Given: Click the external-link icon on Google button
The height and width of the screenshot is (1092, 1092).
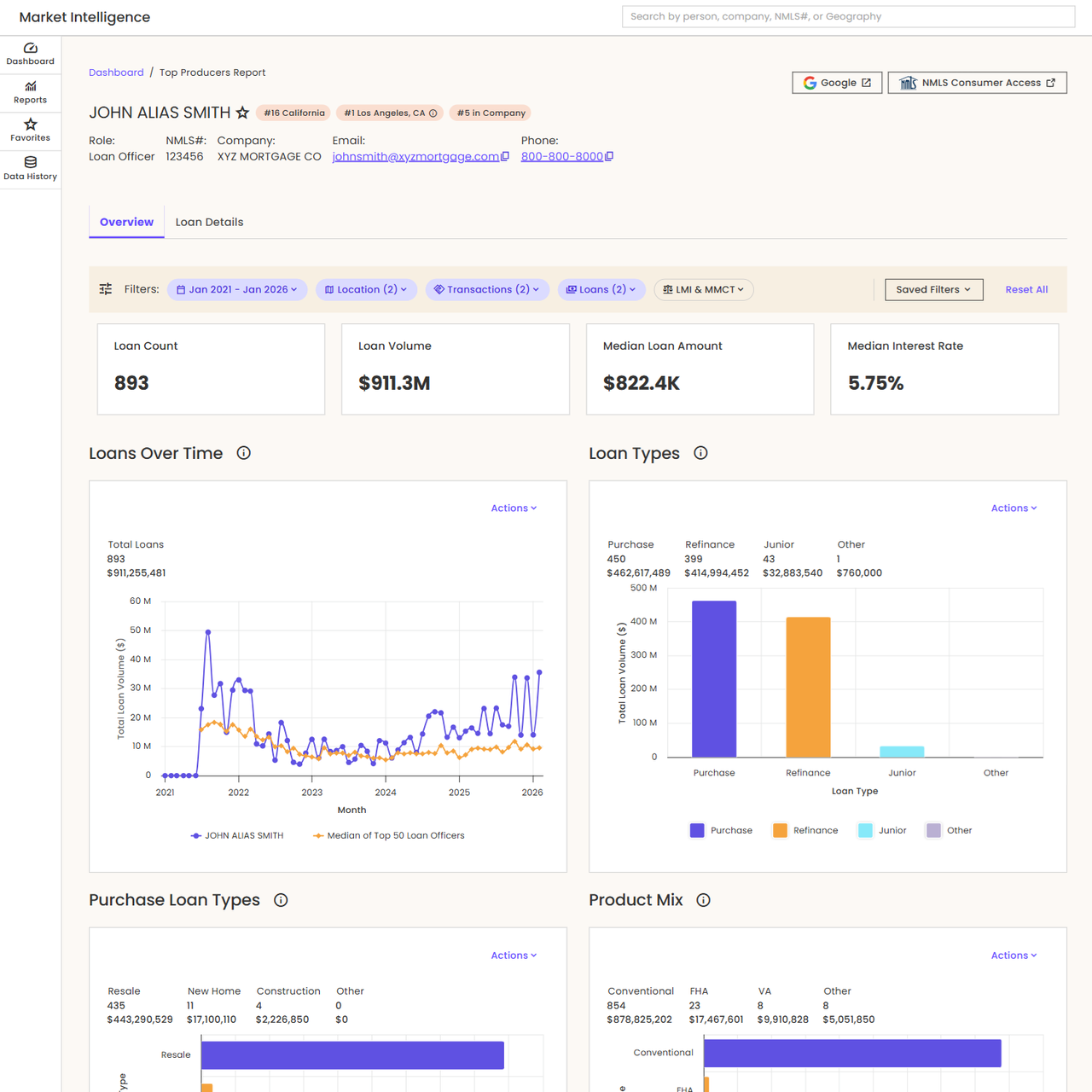Looking at the screenshot, I should (x=867, y=83).
